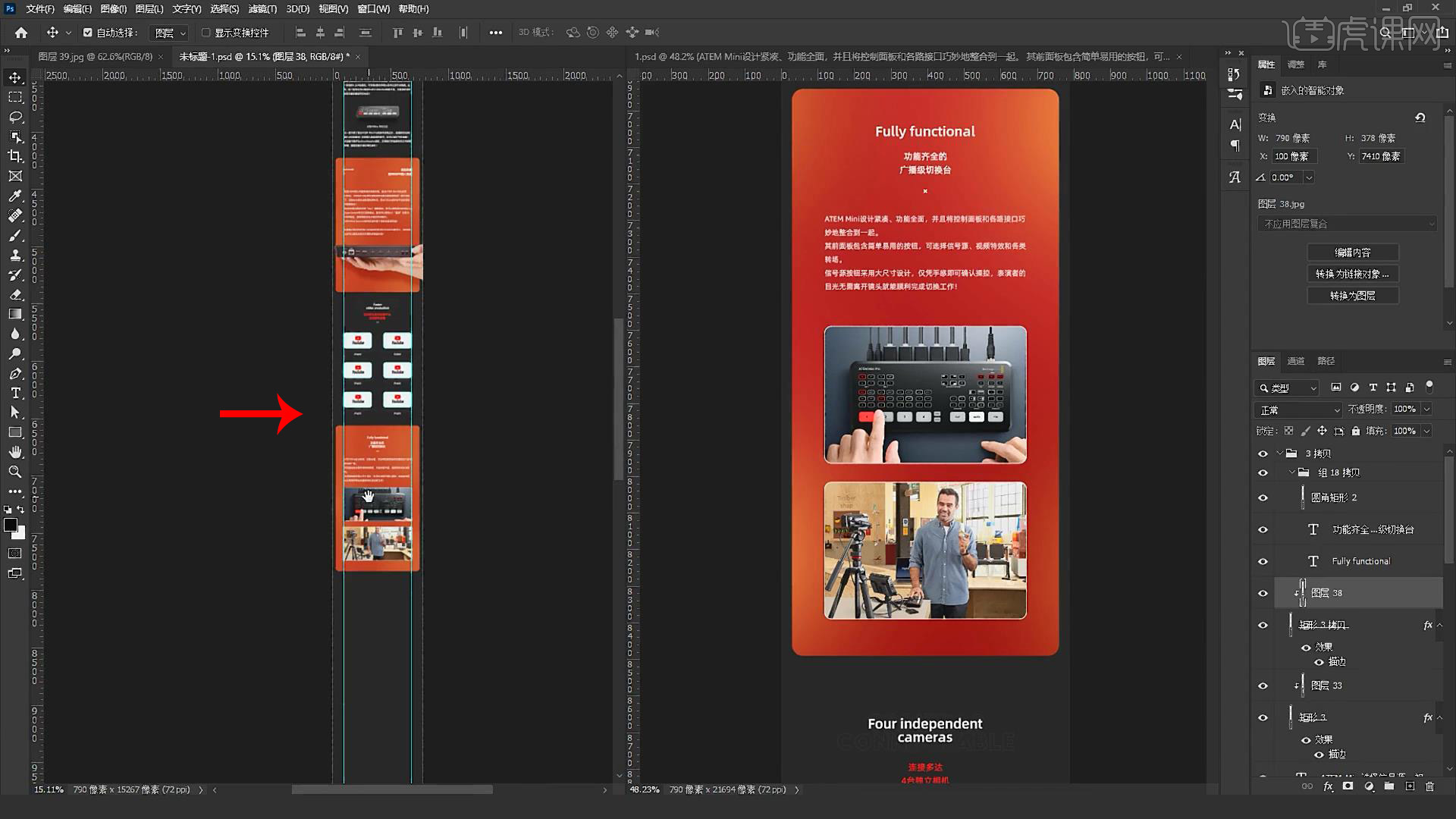Select the Path Selection tool
Image resolution: width=1456 pixels, height=819 pixels.
15,413
